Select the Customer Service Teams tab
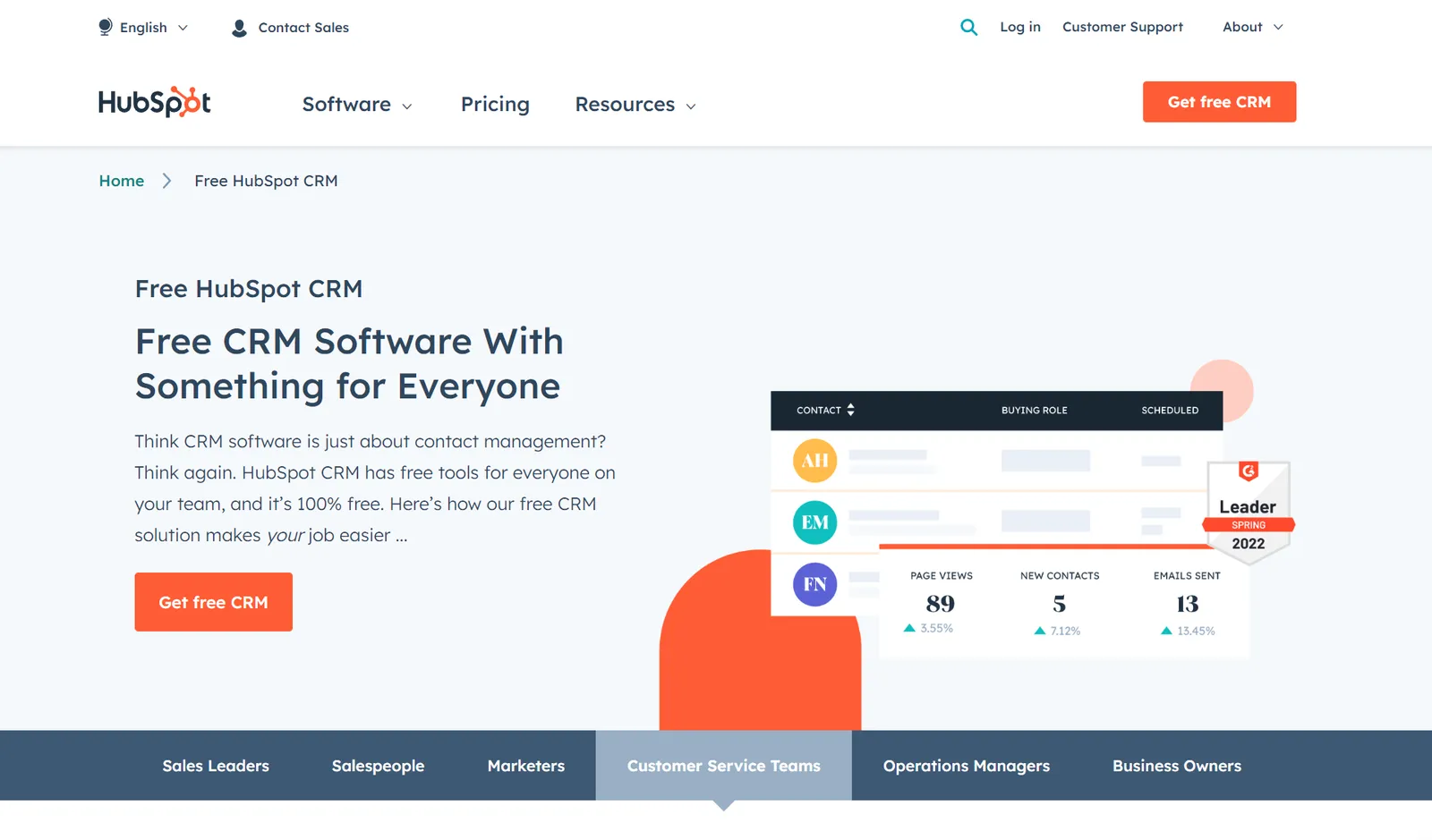This screenshot has height=840, width=1432. [x=724, y=766]
